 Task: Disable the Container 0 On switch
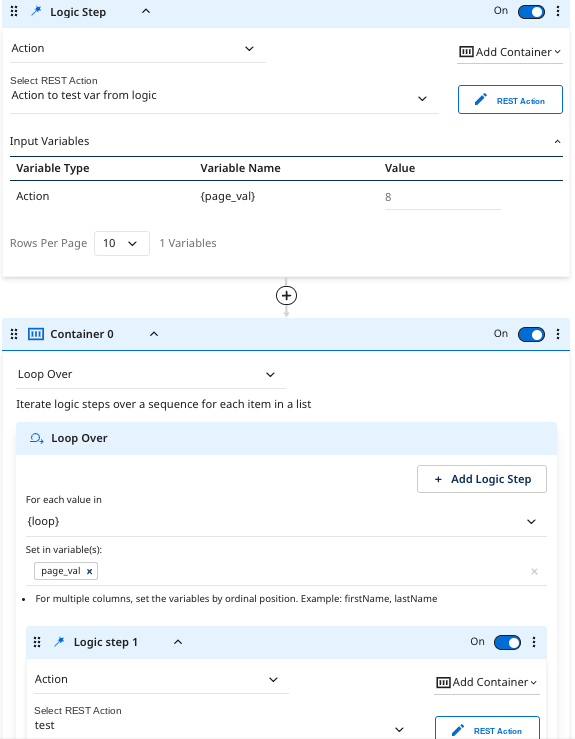pyautogui.click(x=531, y=334)
